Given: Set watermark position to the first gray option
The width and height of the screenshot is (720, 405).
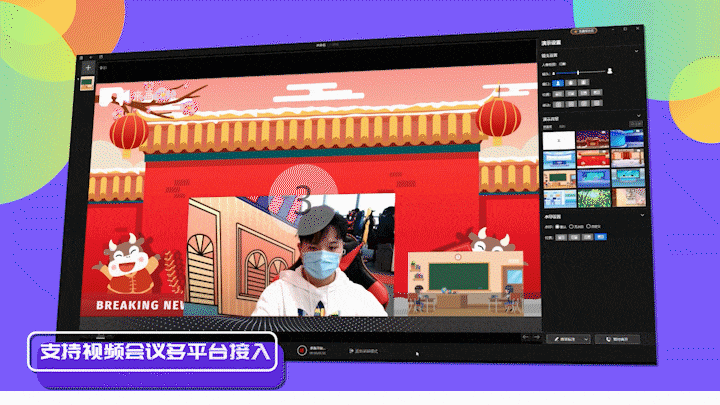Looking at the screenshot, I should pyautogui.click(x=561, y=237).
